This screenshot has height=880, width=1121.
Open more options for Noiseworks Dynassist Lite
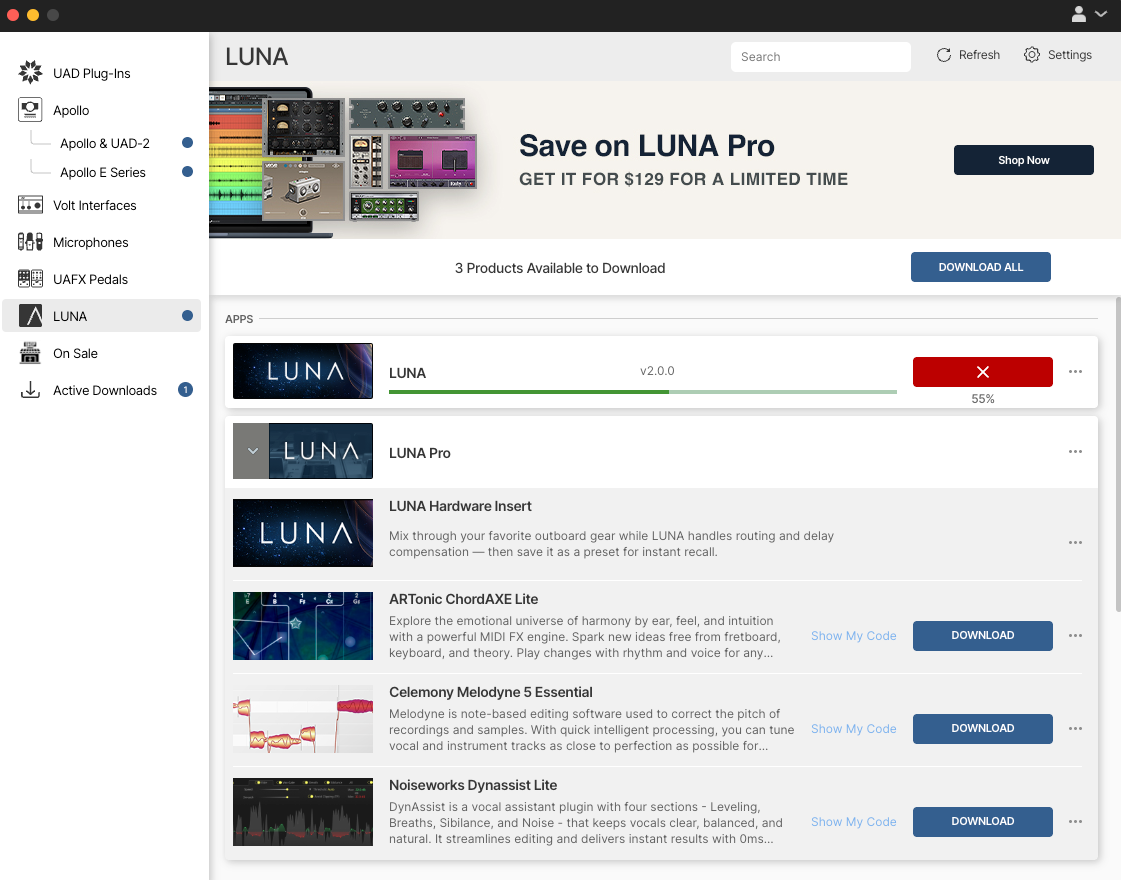point(1075,821)
